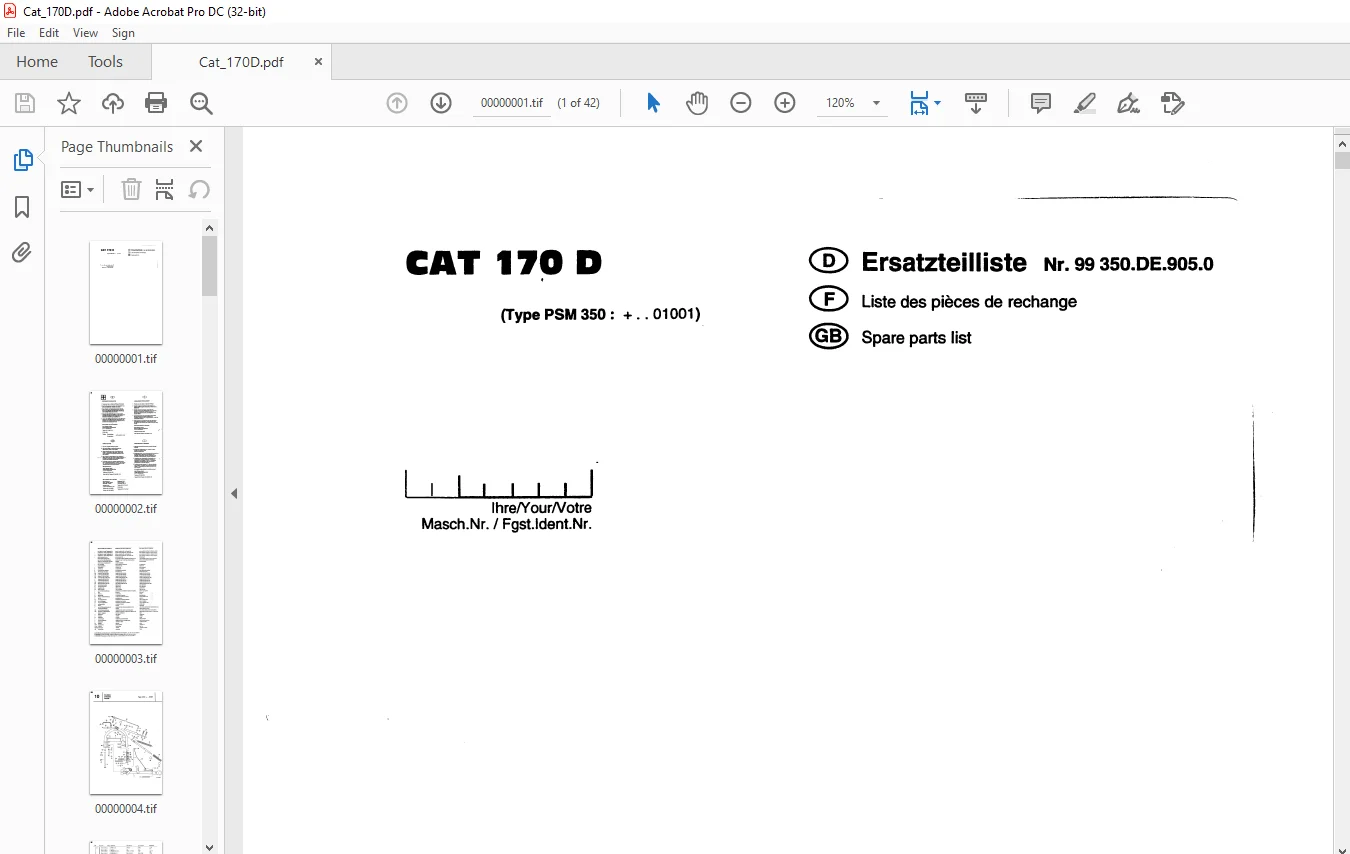Select the Hand pan tool

[x=697, y=103]
